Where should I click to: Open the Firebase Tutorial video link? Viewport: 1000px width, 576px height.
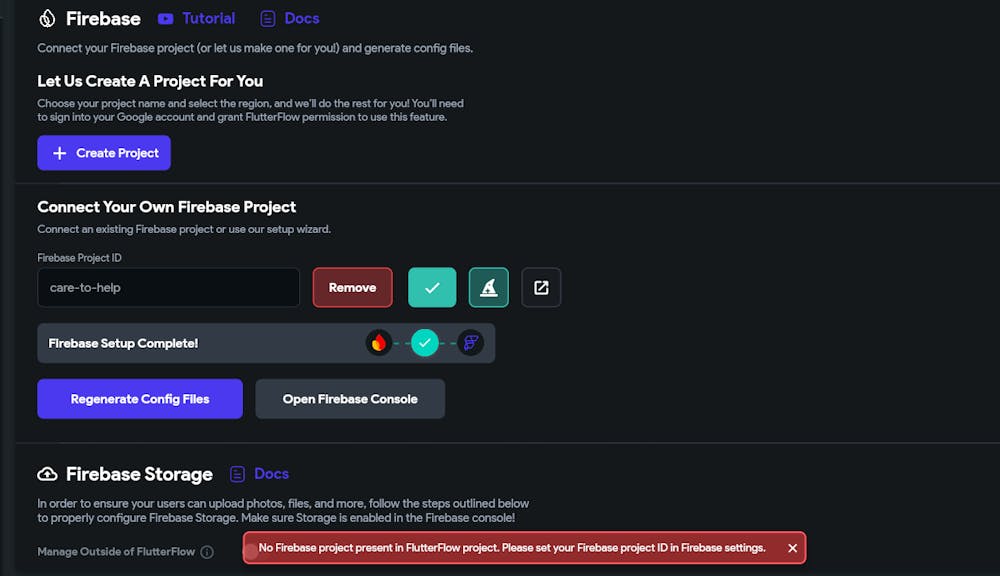click(x=196, y=18)
